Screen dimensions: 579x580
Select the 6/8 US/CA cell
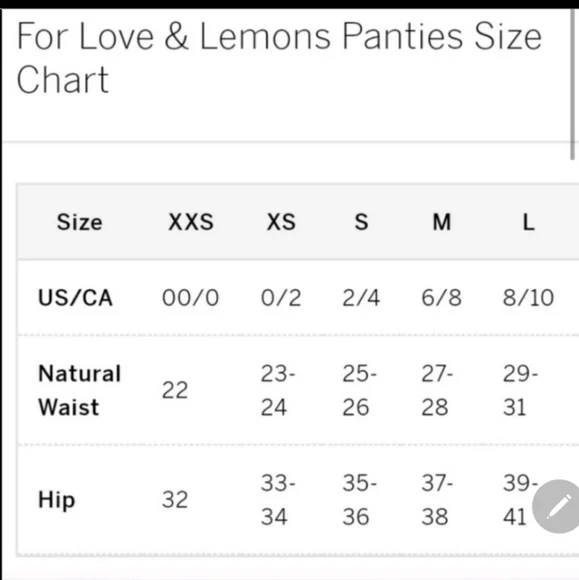[x=441, y=298]
